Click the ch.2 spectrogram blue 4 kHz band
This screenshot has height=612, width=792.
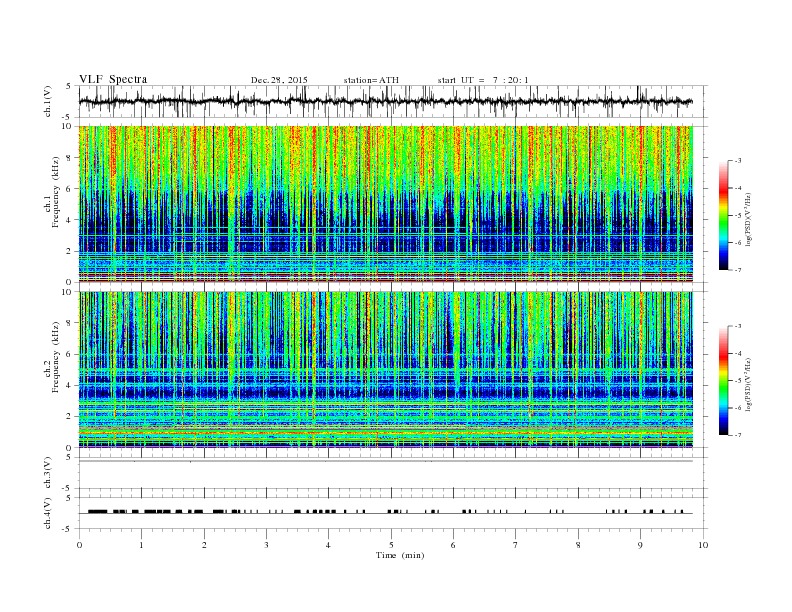[385, 389]
